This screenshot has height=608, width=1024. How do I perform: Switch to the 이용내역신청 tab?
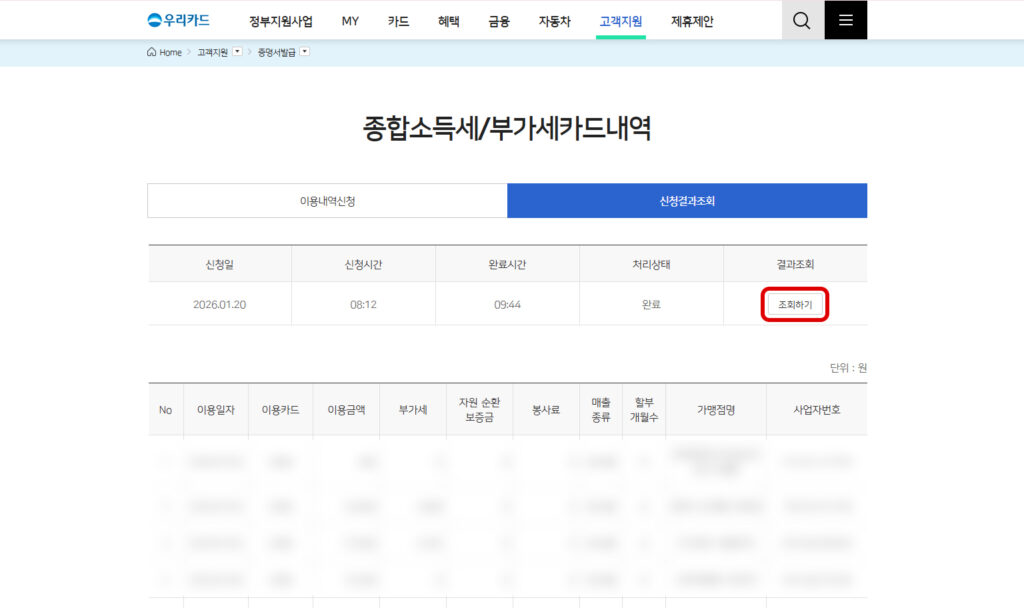point(328,200)
